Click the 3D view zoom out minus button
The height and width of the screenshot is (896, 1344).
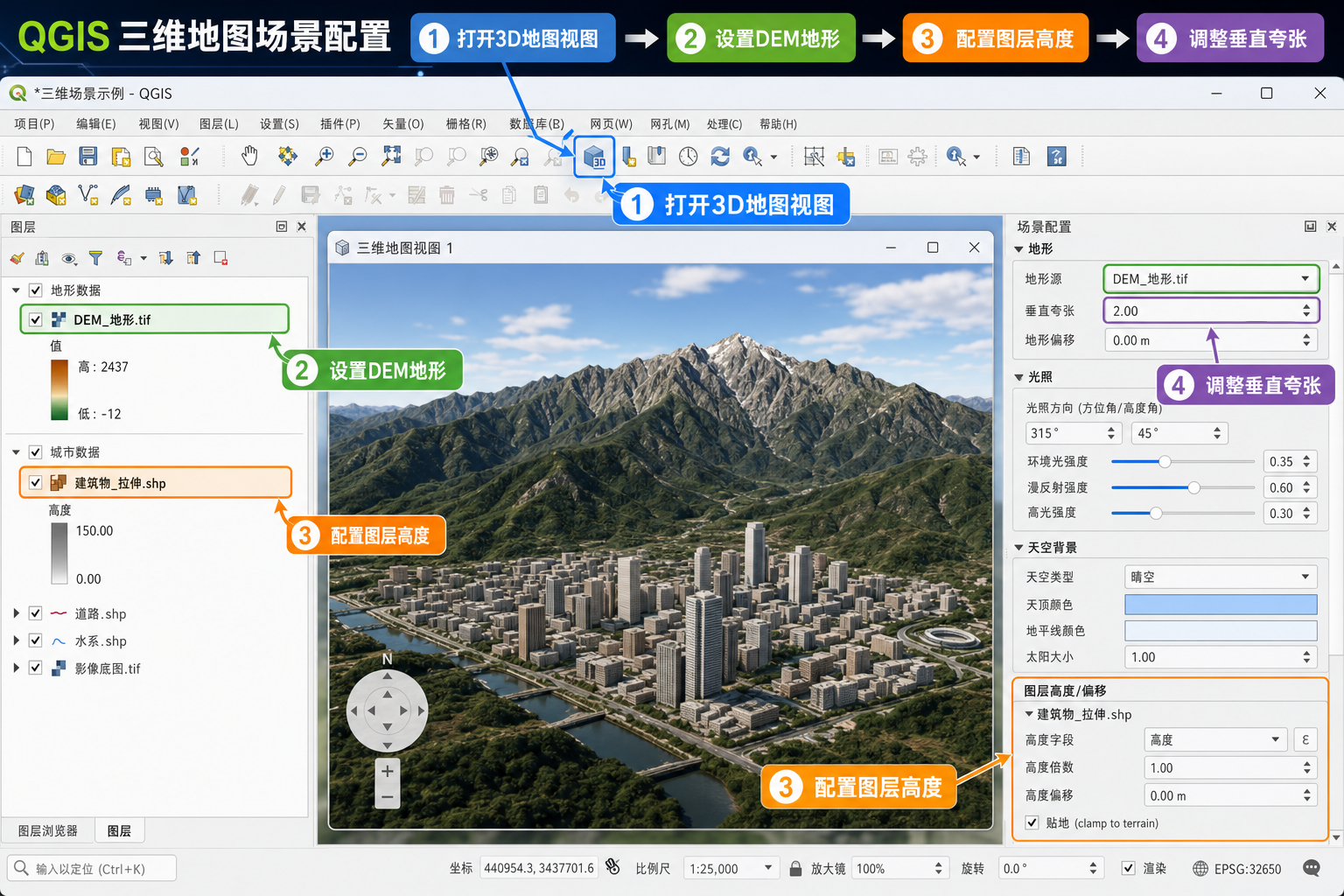click(388, 796)
